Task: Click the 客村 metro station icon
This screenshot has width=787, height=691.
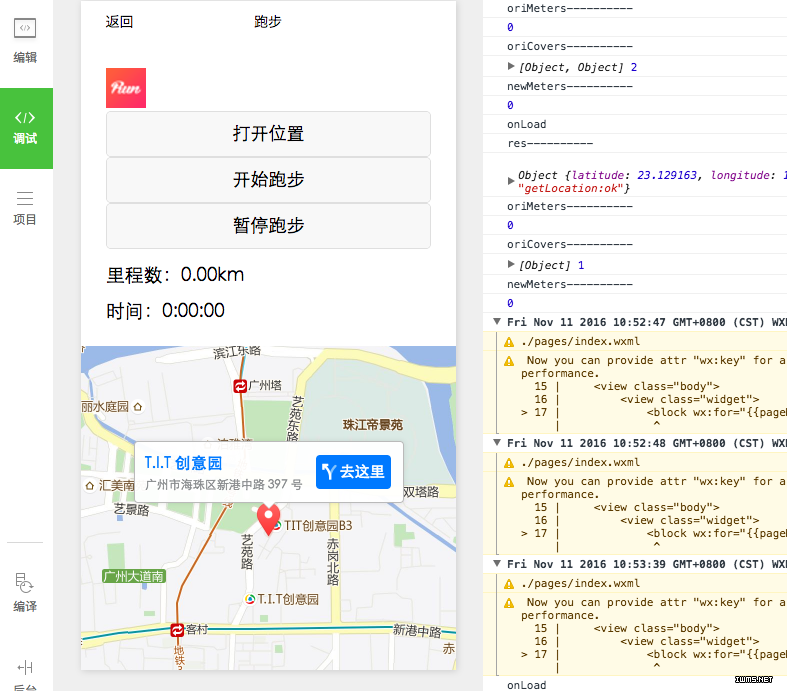Action: click(x=177, y=630)
